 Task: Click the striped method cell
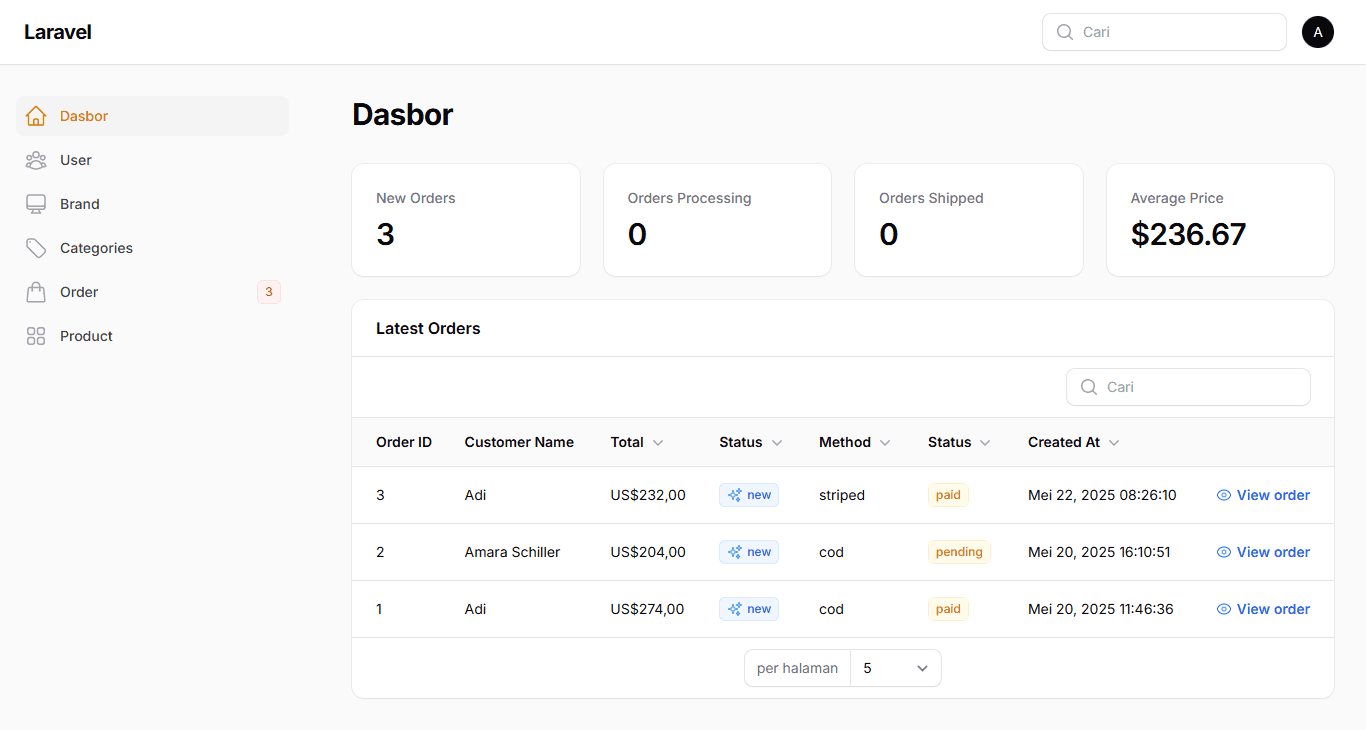[842, 495]
